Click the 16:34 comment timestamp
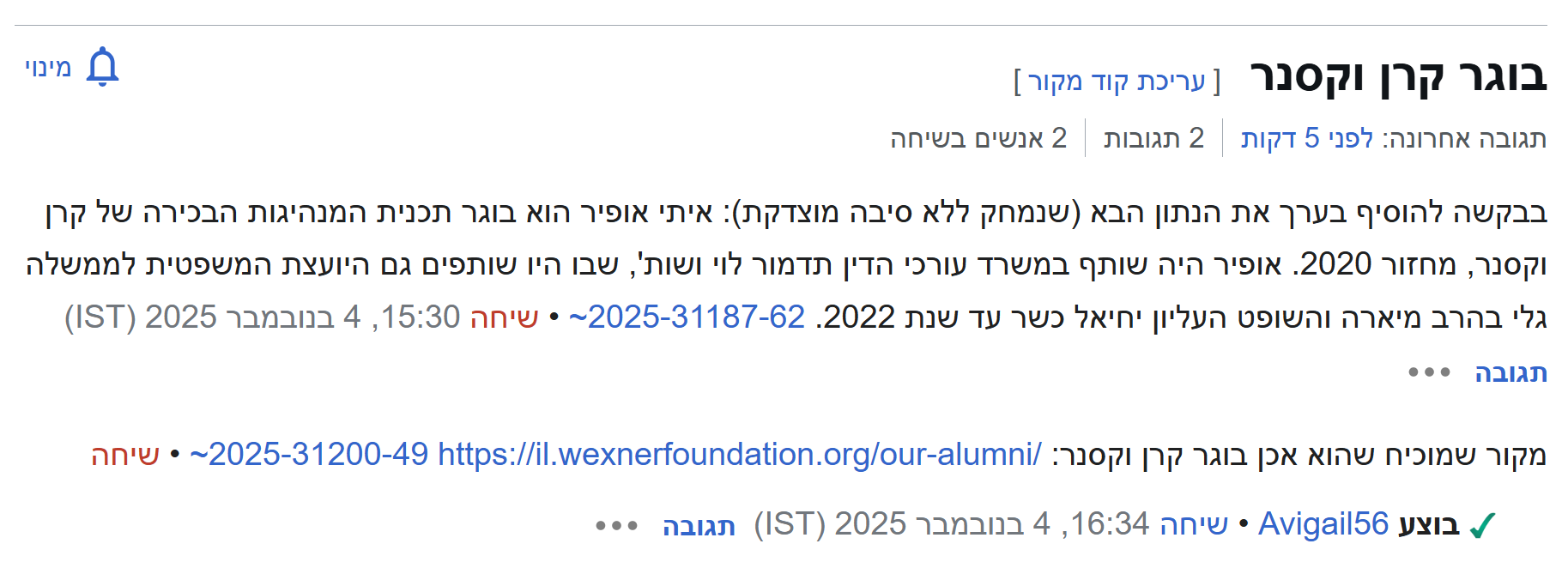 951,524
